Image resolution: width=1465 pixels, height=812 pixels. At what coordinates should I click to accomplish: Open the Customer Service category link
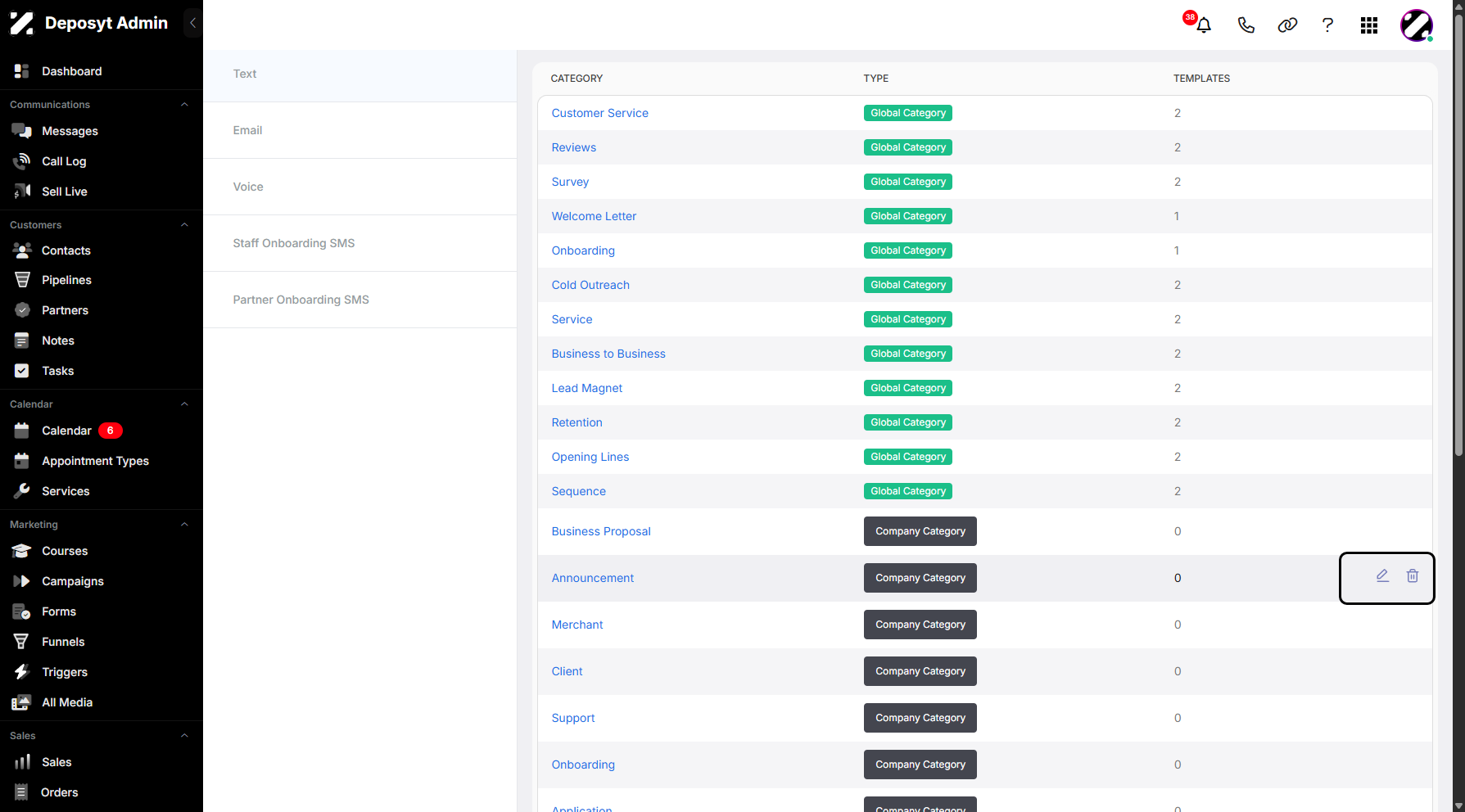tap(600, 113)
